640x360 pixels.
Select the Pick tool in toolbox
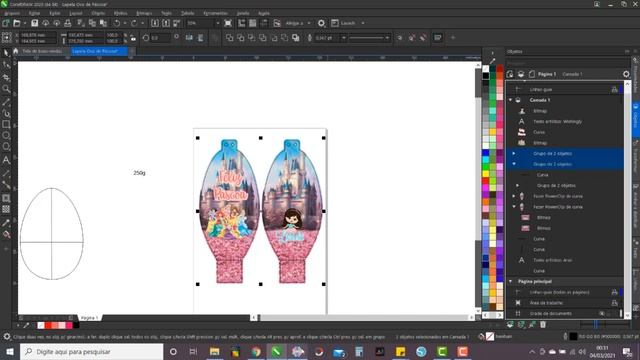[x=6, y=53]
